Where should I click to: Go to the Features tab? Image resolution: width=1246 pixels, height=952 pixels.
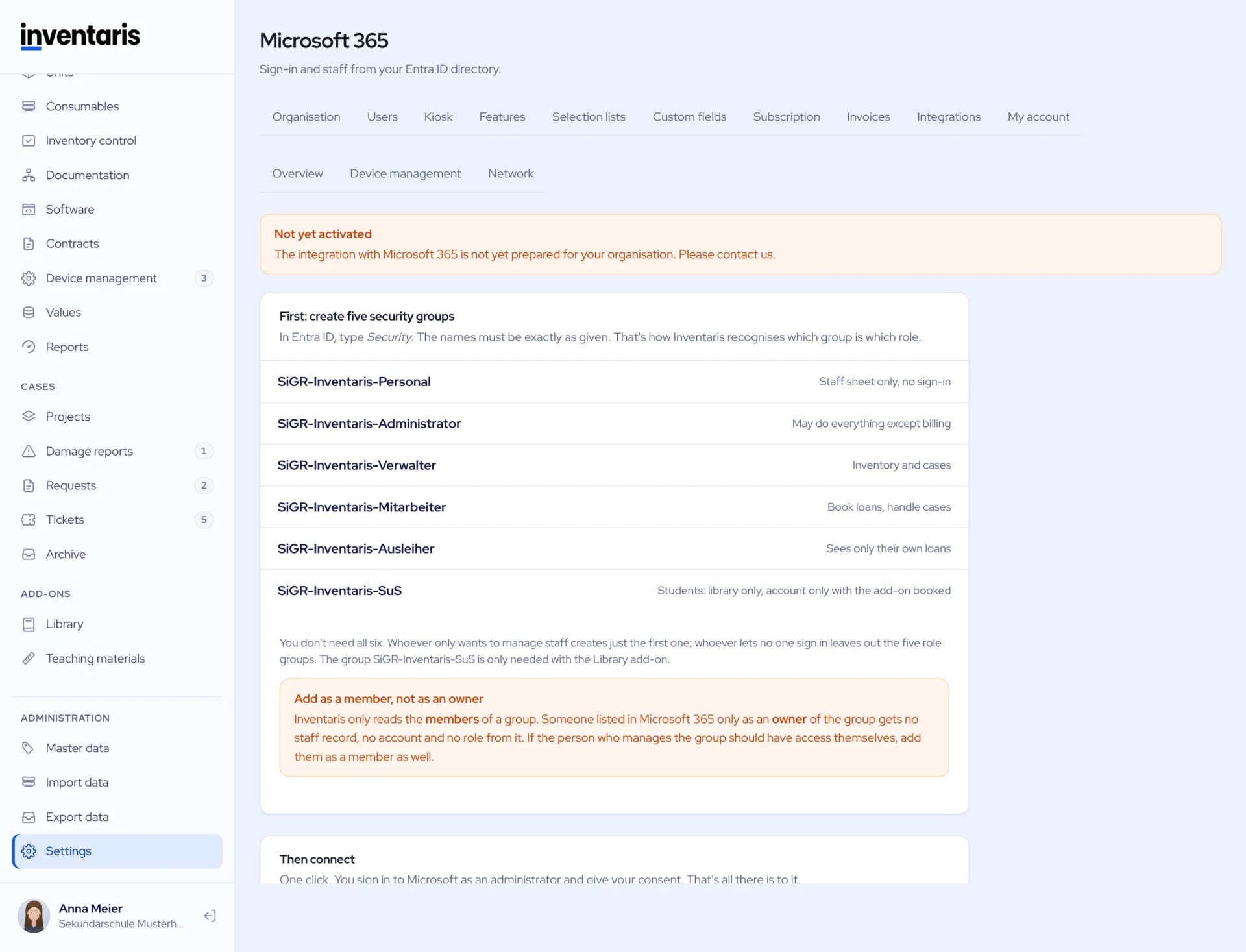pyautogui.click(x=502, y=117)
